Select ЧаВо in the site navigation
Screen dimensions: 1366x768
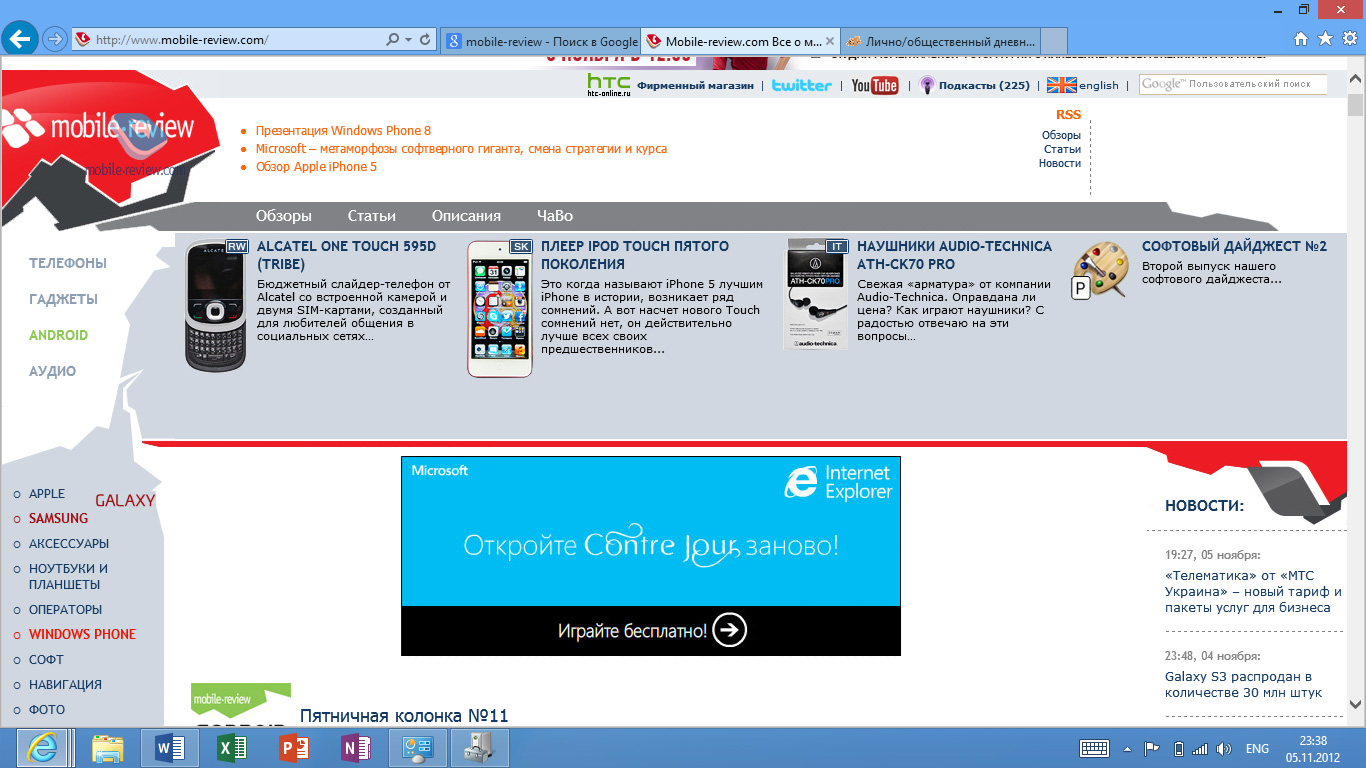point(554,216)
